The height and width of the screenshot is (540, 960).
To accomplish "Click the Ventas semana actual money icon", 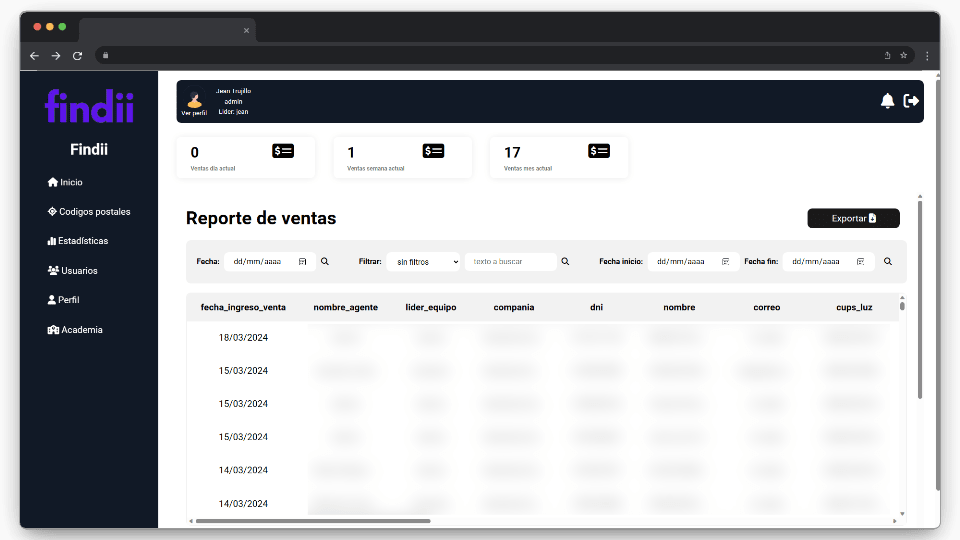I will tap(433, 151).
